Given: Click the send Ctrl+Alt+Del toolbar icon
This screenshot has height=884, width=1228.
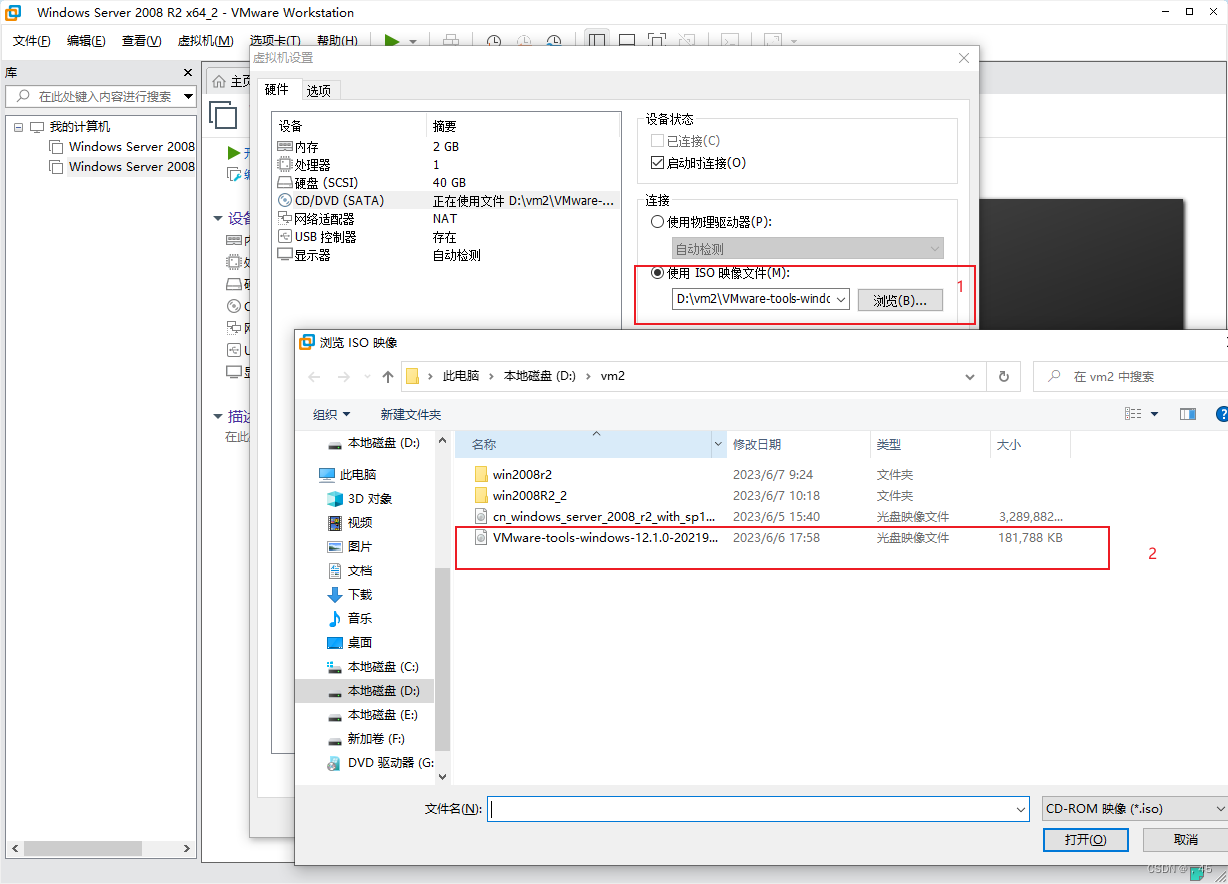Looking at the screenshot, I should click(x=450, y=41).
